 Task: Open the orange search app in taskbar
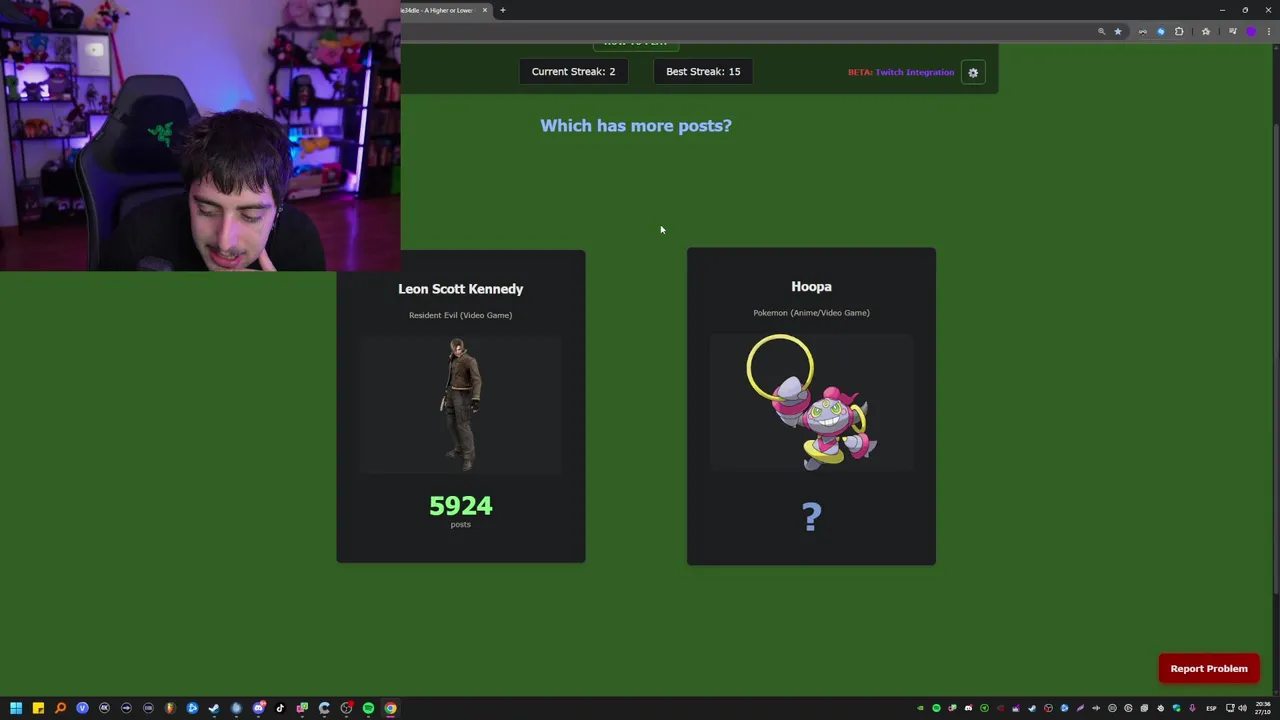point(60,708)
